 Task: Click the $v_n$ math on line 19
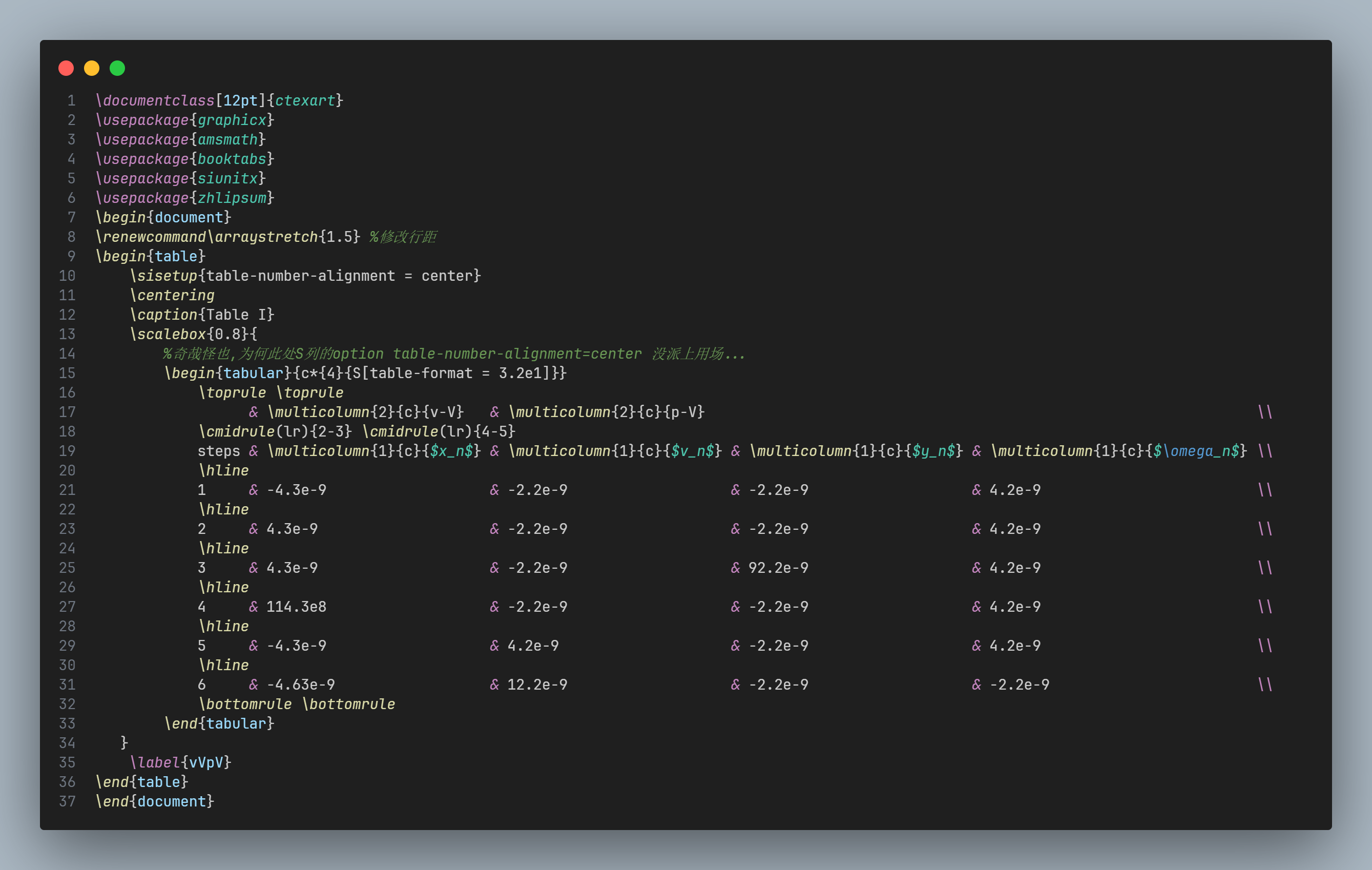click(x=692, y=451)
